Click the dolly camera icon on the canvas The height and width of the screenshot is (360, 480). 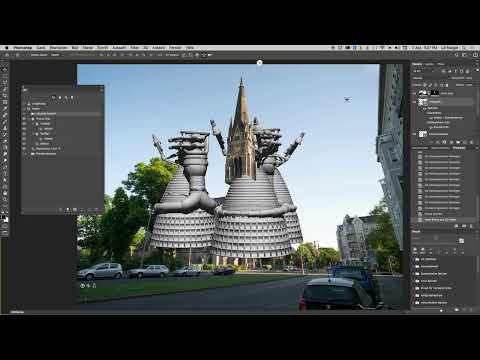94,285
